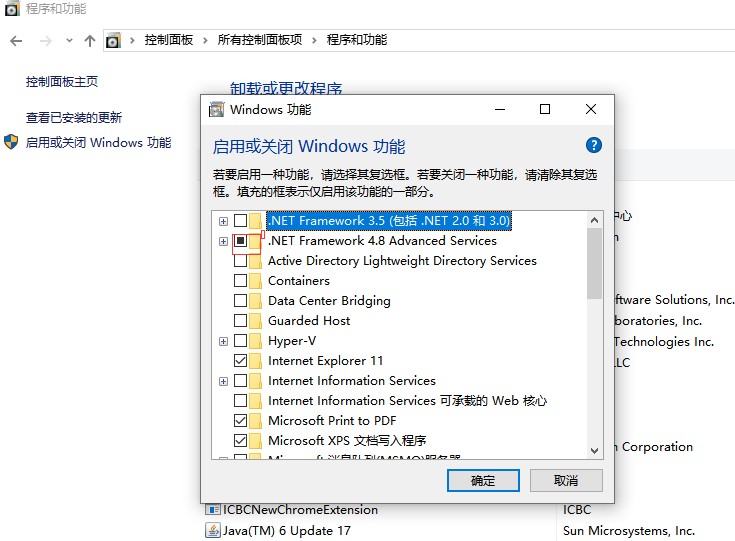Click ICBC publisher cell in programs list

tap(577, 510)
